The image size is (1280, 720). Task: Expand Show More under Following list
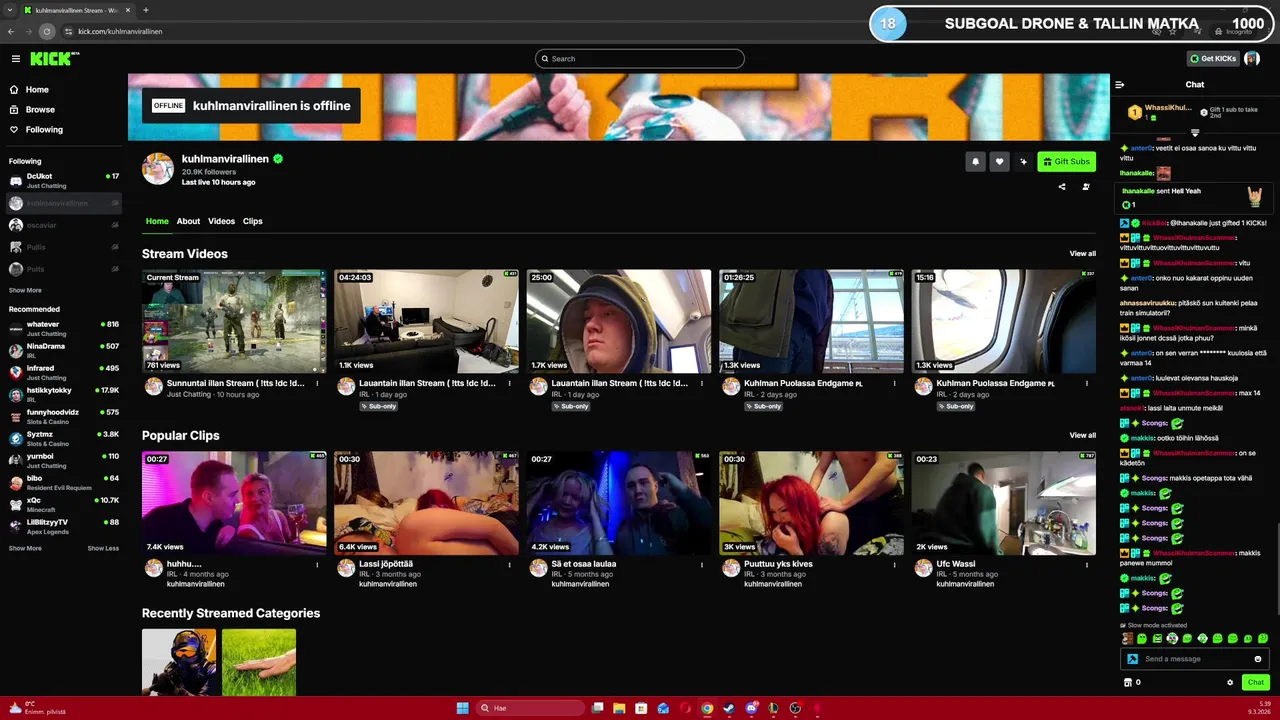25,290
